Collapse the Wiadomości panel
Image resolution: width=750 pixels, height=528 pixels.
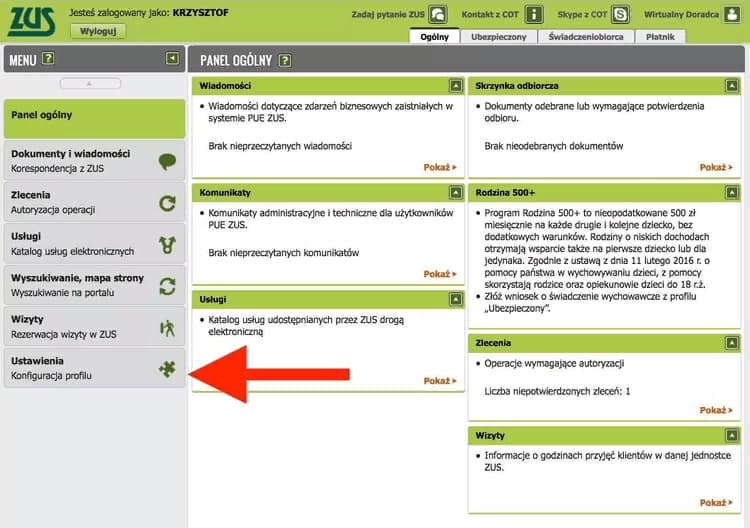pyautogui.click(x=456, y=86)
